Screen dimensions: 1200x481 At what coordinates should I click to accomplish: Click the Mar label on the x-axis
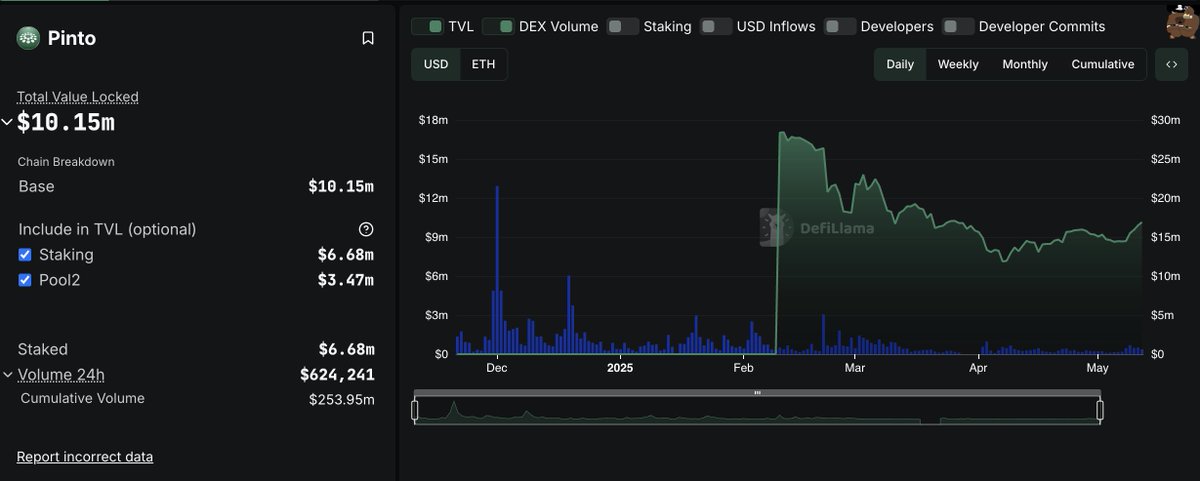click(x=855, y=368)
